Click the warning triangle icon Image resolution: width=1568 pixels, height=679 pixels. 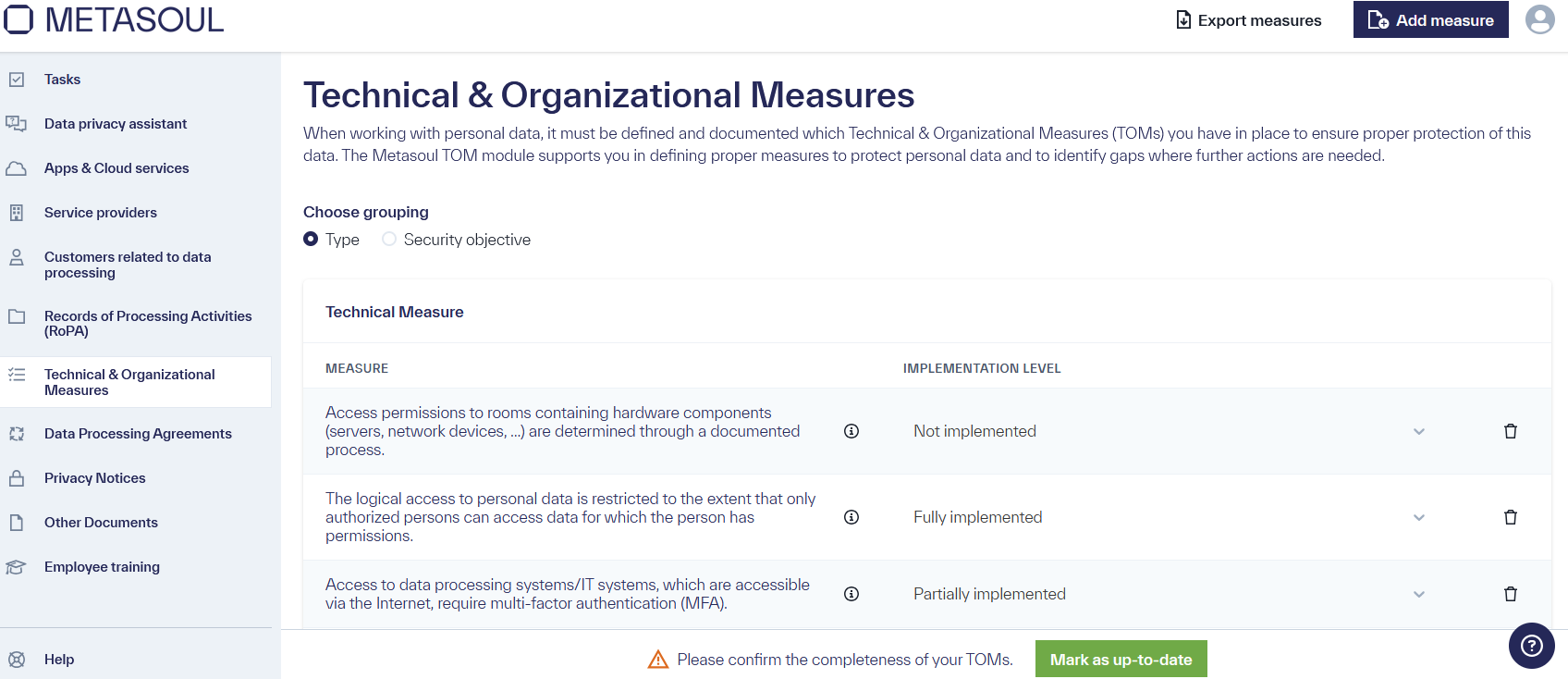pos(658,660)
